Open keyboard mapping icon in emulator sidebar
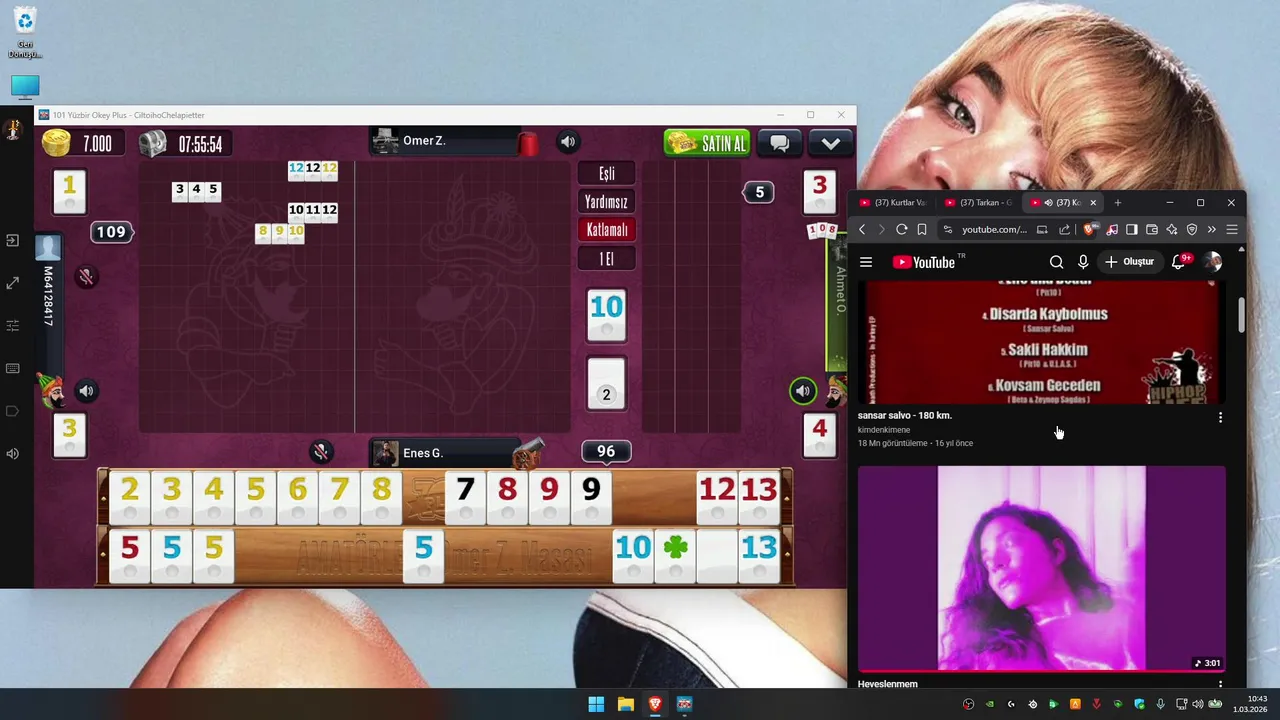 tap(13, 369)
